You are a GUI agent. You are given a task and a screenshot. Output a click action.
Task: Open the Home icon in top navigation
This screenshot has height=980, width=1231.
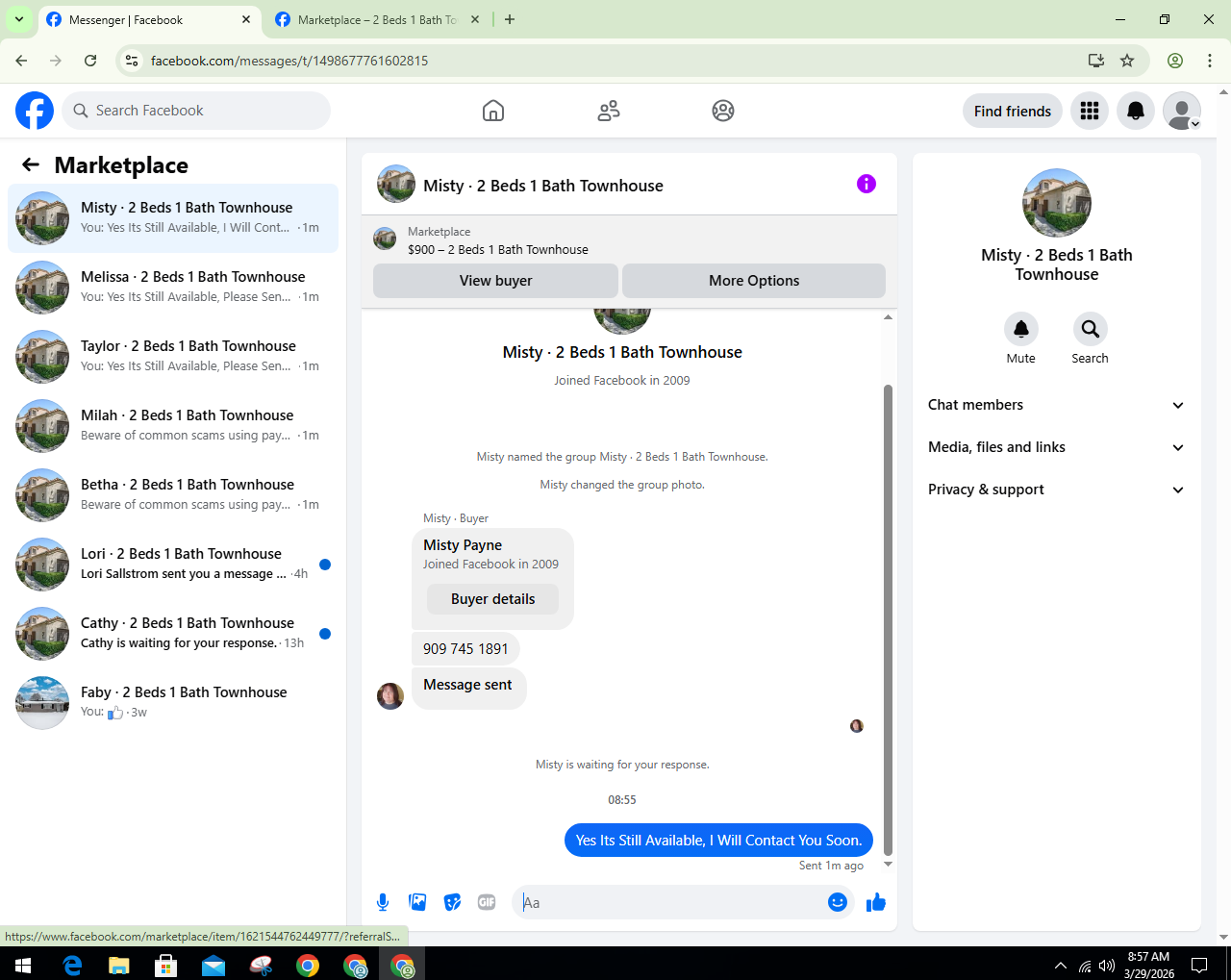pyautogui.click(x=493, y=111)
